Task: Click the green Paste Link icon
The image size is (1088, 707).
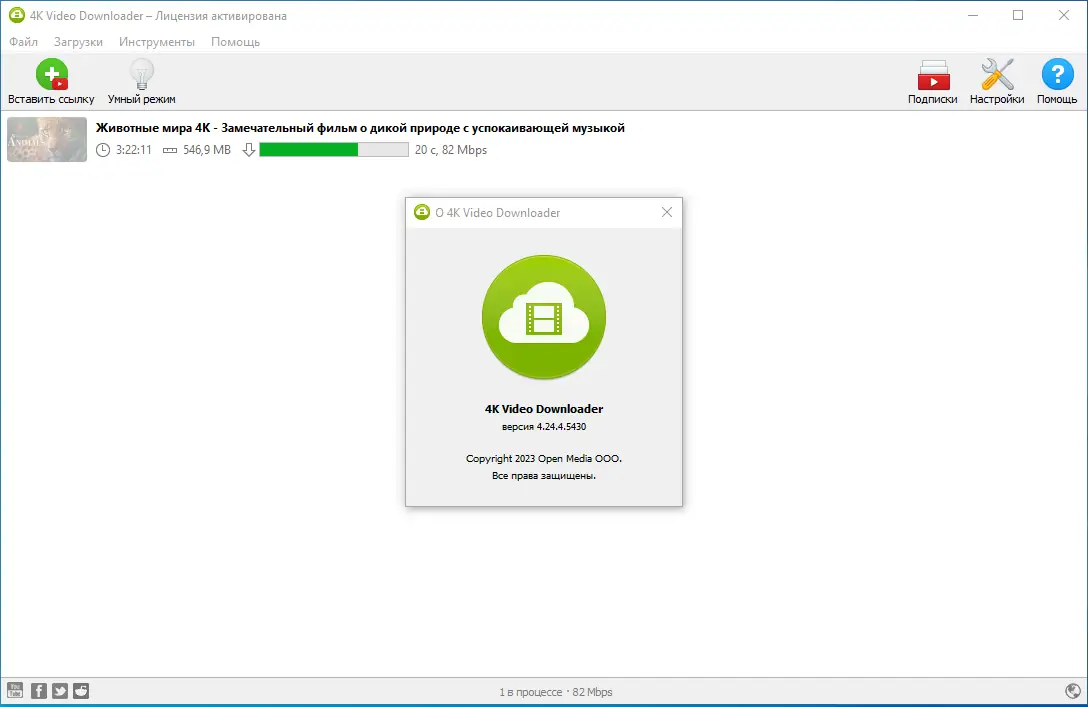Action: [x=52, y=74]
